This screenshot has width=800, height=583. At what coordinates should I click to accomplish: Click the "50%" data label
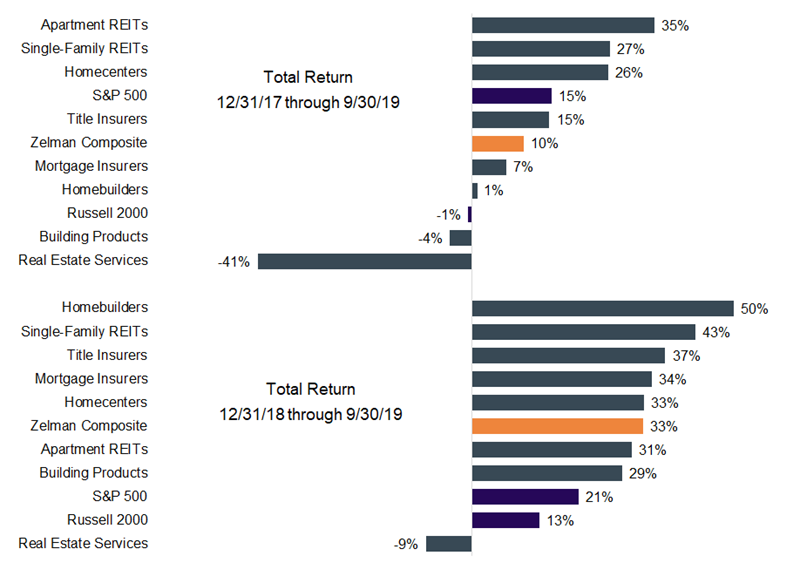coord(754,309)
